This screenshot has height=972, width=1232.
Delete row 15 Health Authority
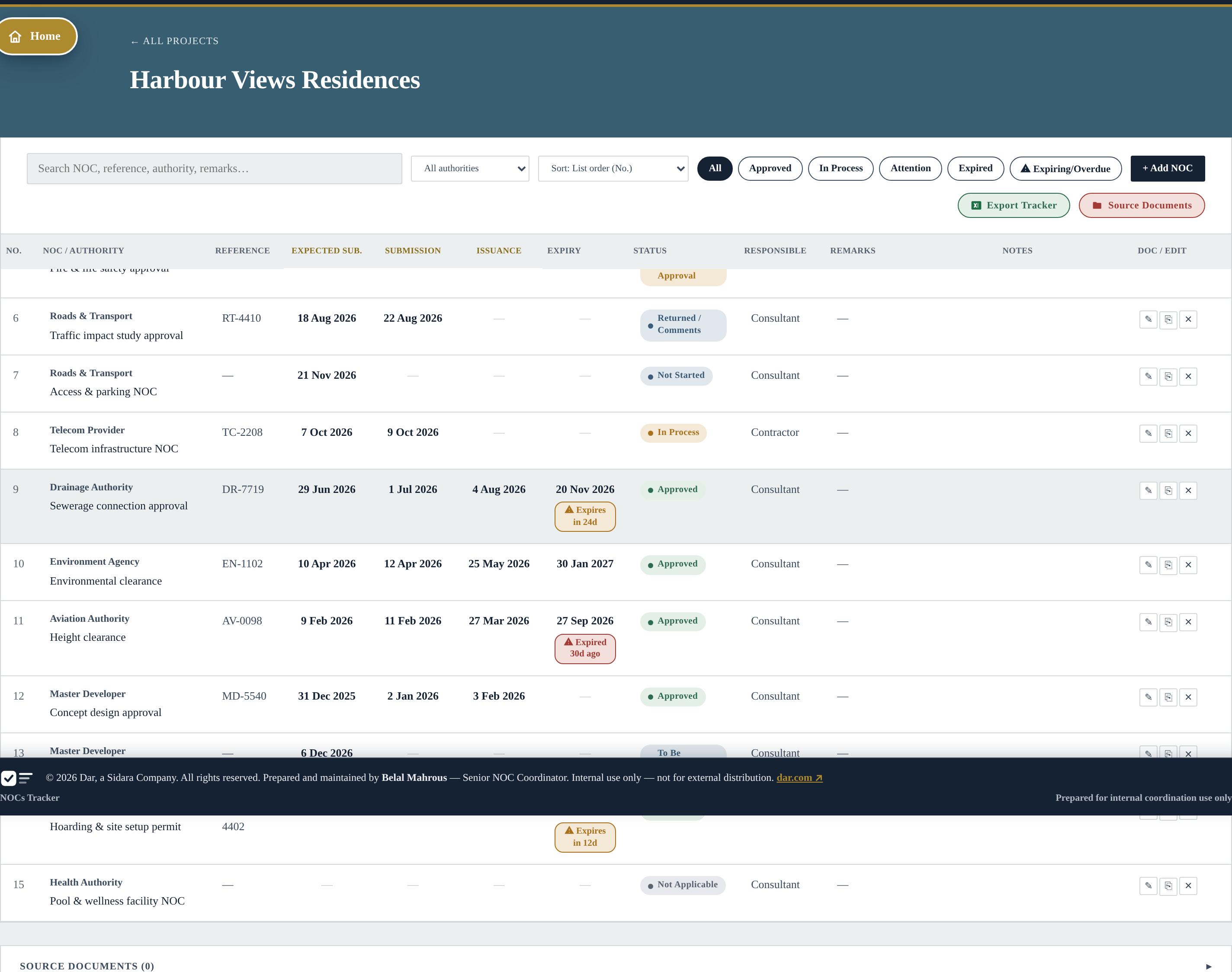(1188, 886)
